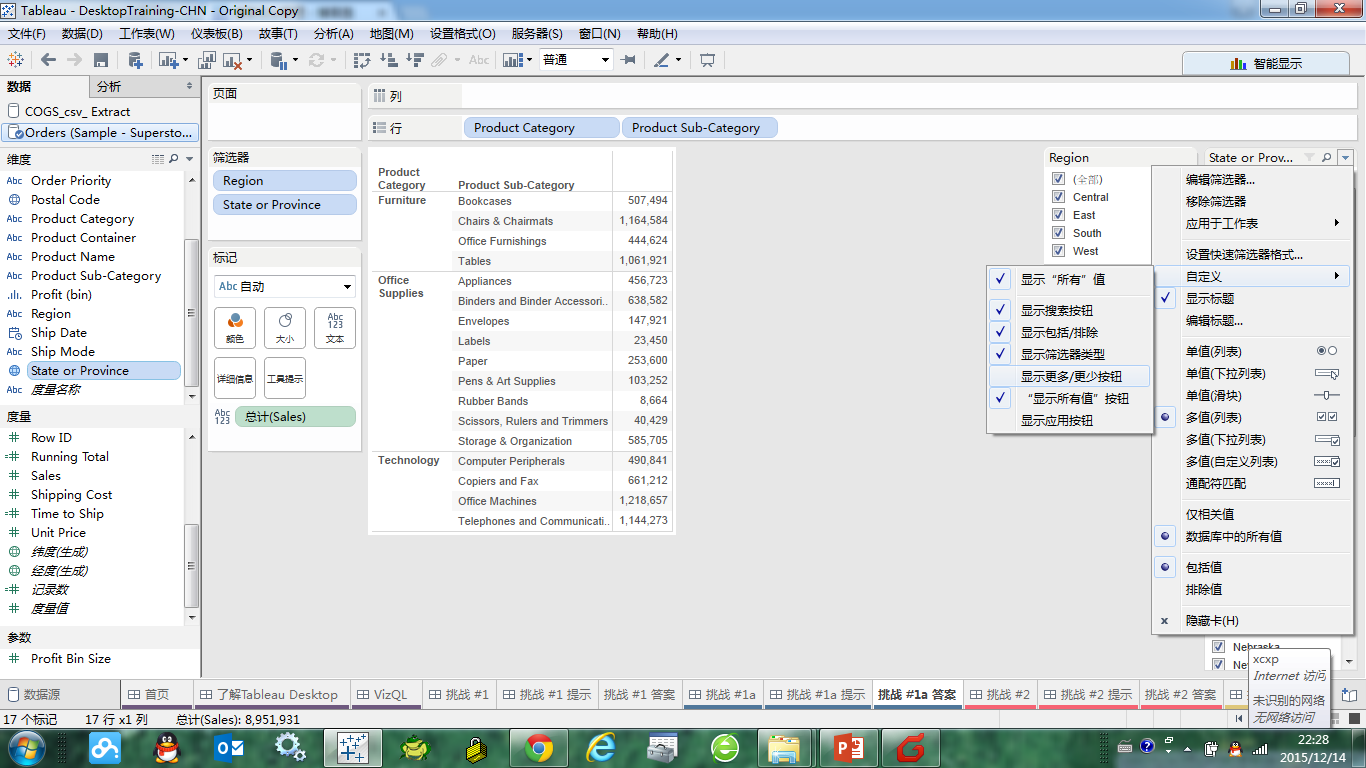Click the Tableau start page logo icon
The image size is (1366, 768).
[x=16, y=60]
